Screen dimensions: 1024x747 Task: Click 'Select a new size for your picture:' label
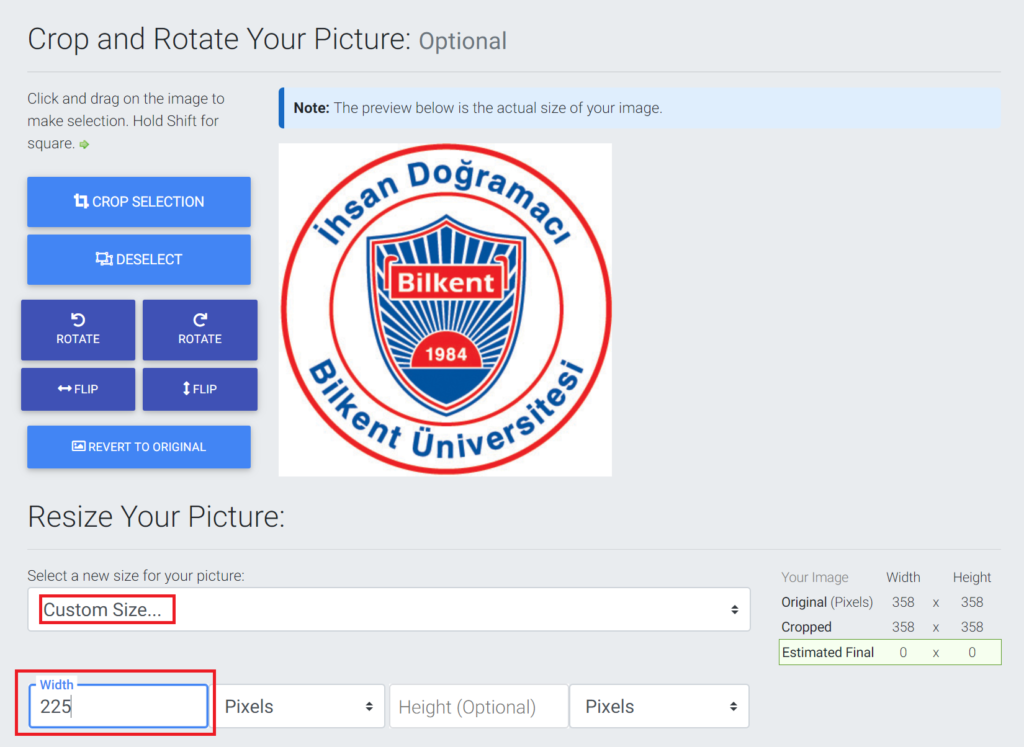(x=136, y=575)
